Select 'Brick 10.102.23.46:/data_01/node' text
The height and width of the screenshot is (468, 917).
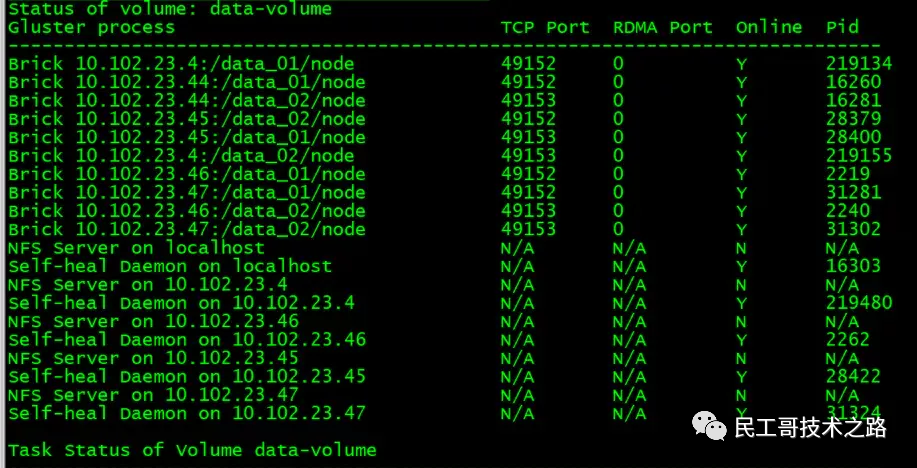click(x=187, y=174)
